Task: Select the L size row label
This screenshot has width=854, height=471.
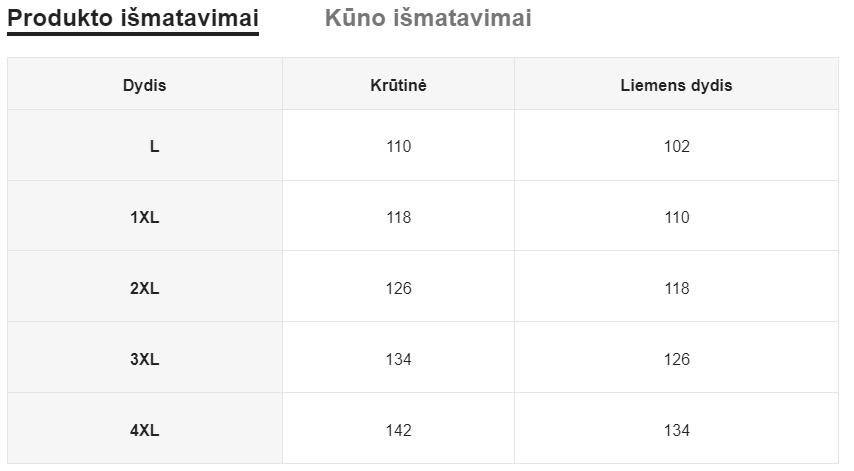Action: pos(154,146)
